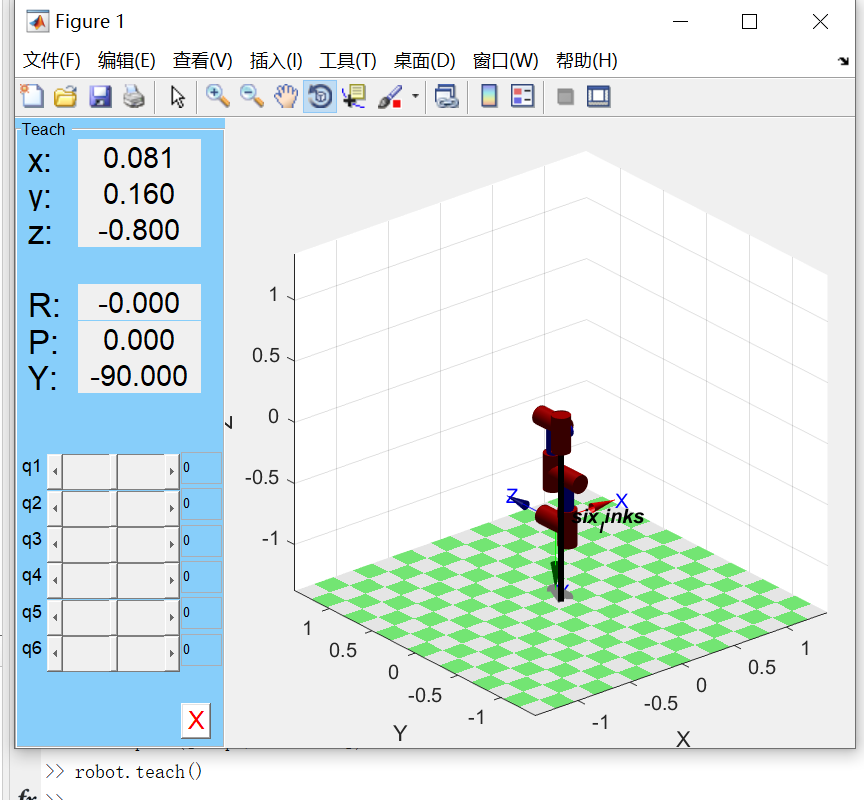
Task: Click the z value -0.800 display
Action: click(x=139, y=230)
